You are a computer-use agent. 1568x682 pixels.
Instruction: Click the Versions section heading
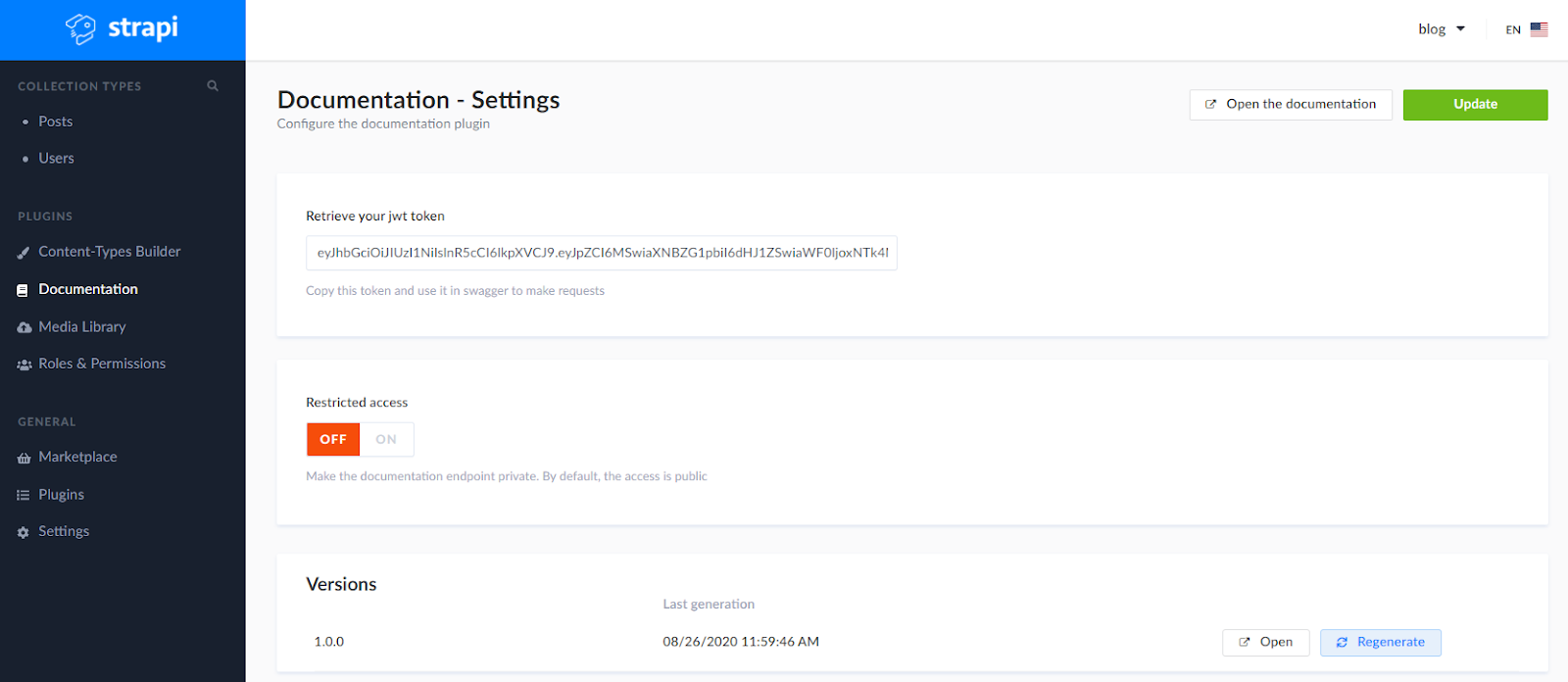(x=341, y=584)
